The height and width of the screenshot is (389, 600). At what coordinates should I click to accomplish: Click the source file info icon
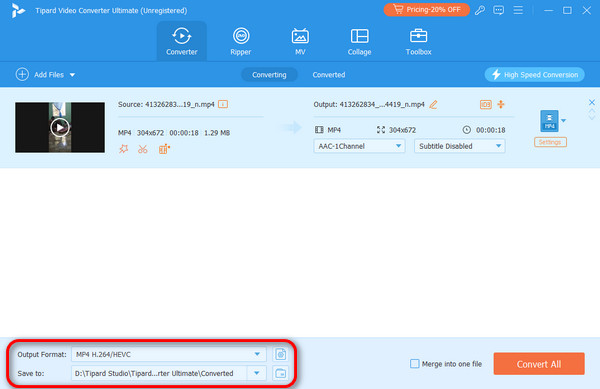tap(223, 104)
